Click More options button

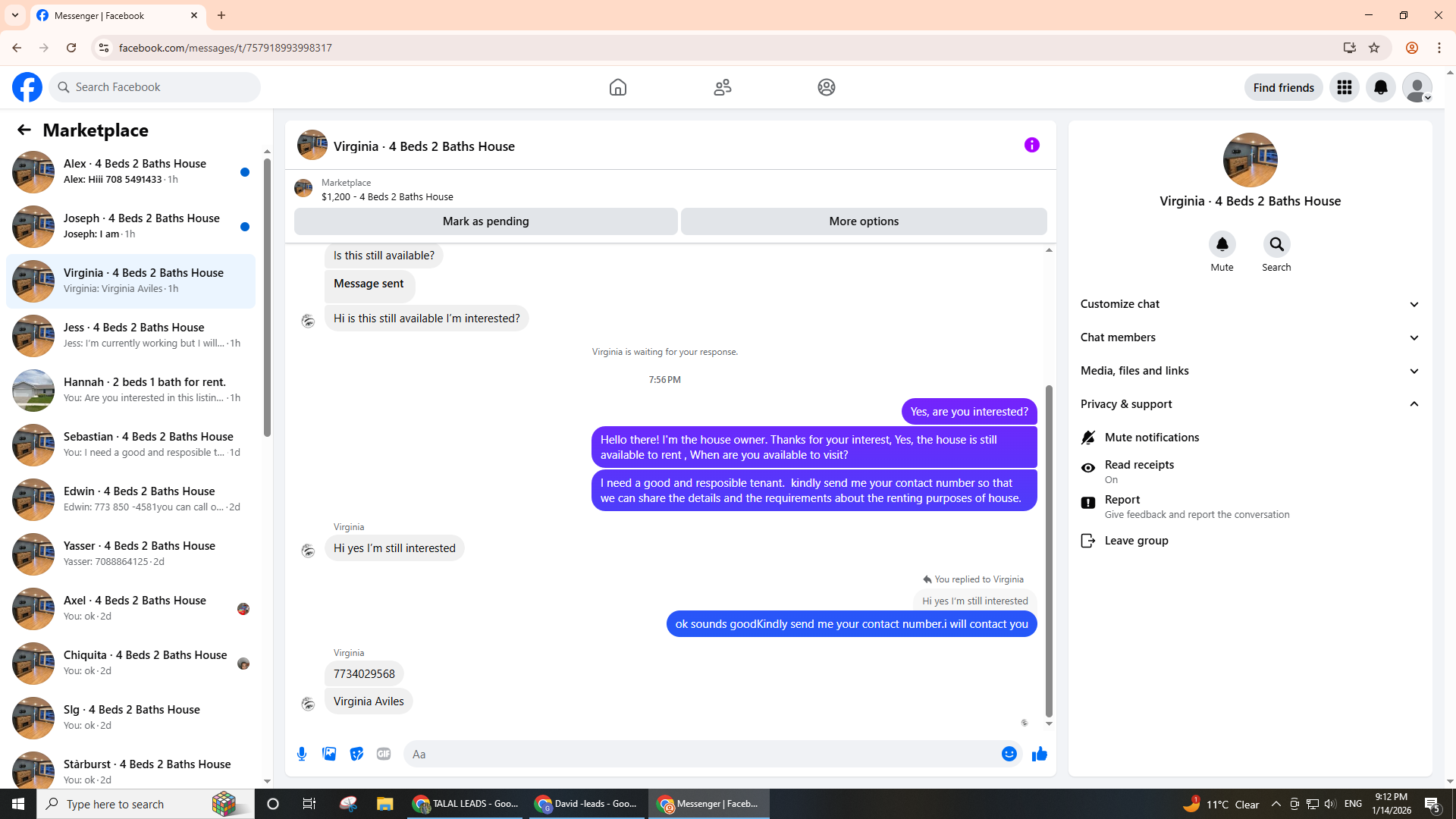863,221
